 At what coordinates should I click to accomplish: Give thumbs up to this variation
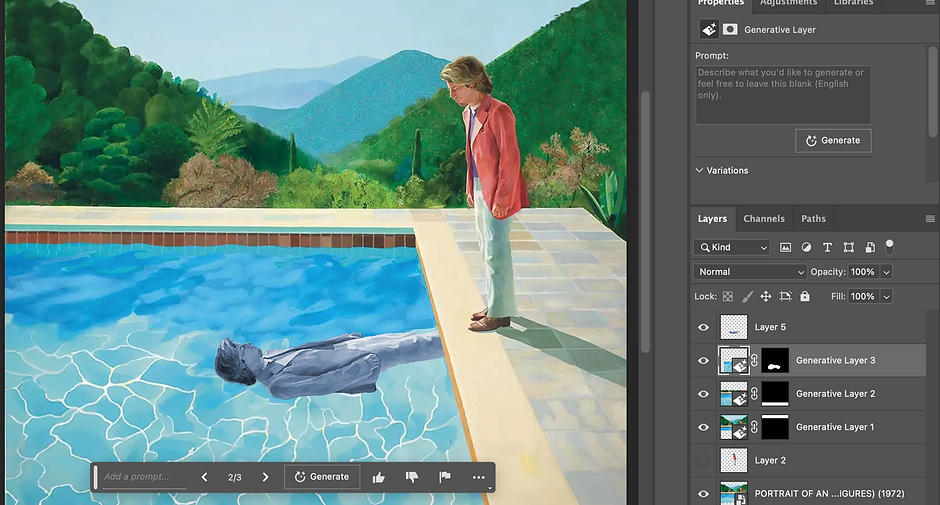[378, 477]
